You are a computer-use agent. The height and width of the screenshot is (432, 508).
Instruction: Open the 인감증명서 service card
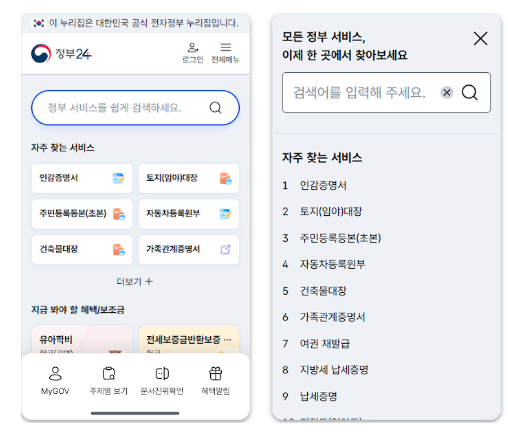(x=82, y=178)
